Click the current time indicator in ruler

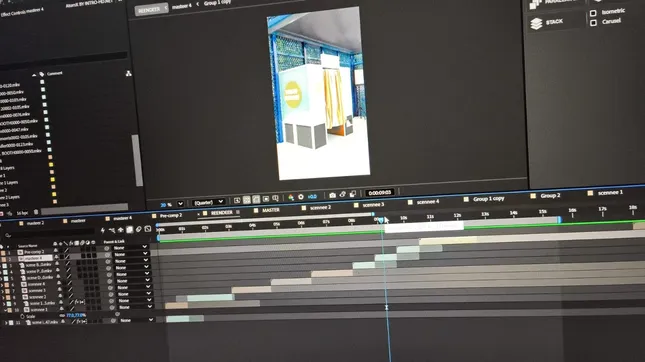click(x=381, y=220)
